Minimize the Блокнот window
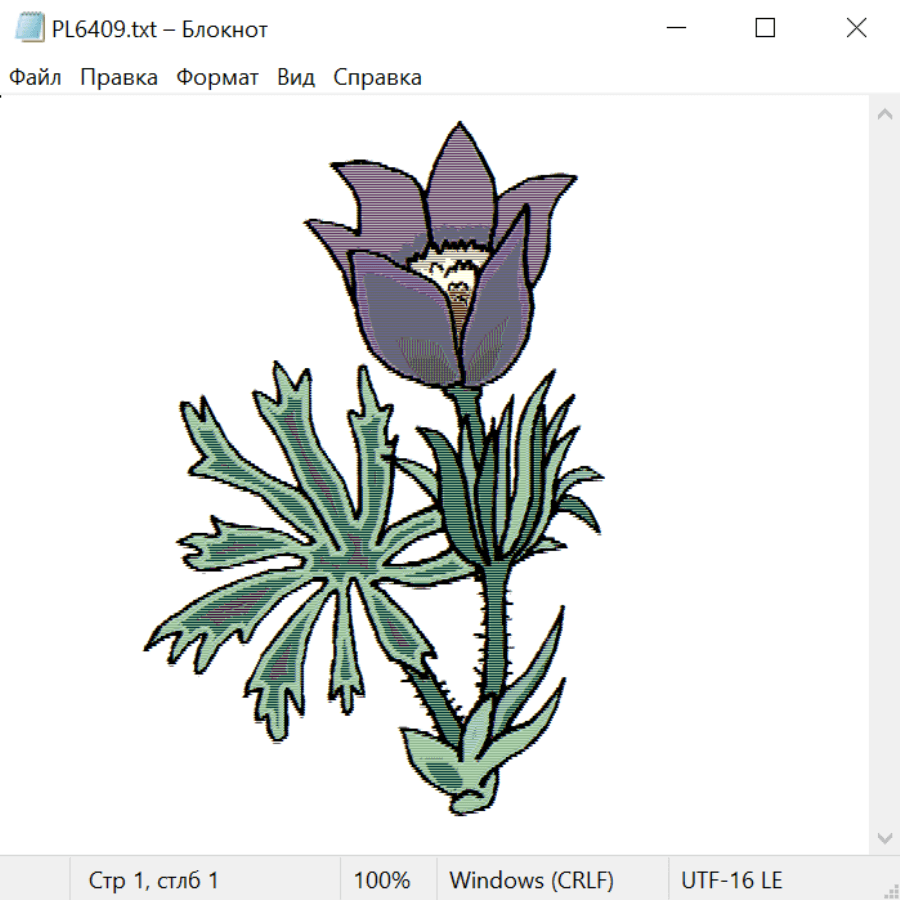The image size is (900, 900). tap(676, 28)
